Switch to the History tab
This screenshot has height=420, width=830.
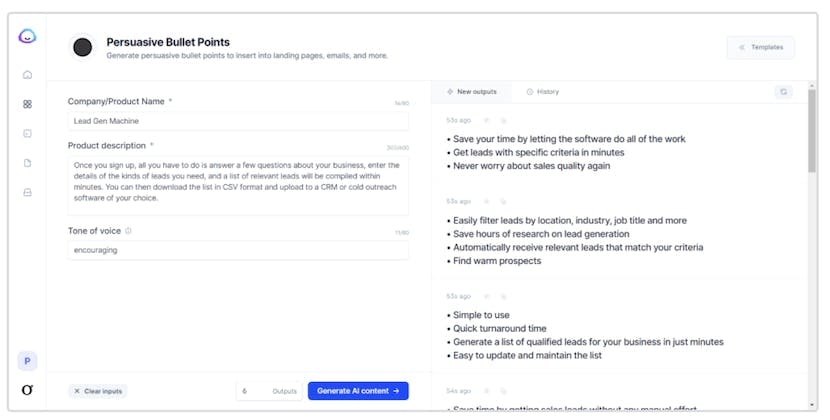click(x=543, y=92)
